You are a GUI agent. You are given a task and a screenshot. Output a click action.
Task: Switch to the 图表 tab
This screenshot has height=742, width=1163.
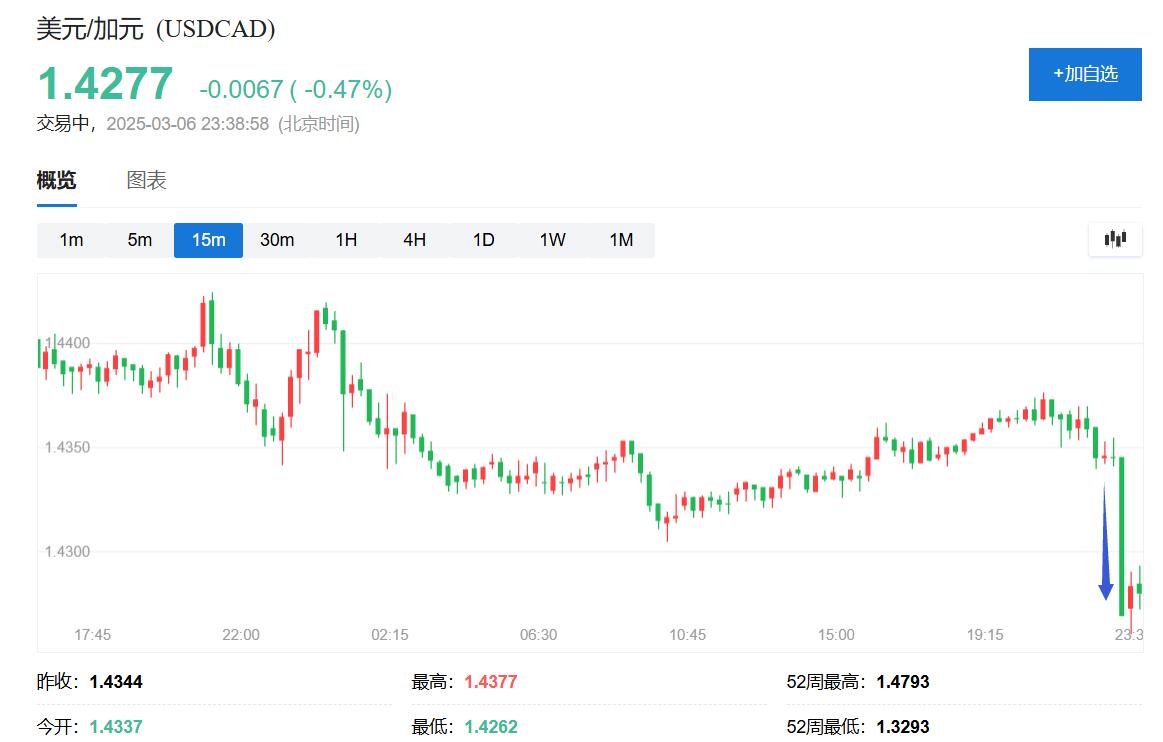coord(146,180)
